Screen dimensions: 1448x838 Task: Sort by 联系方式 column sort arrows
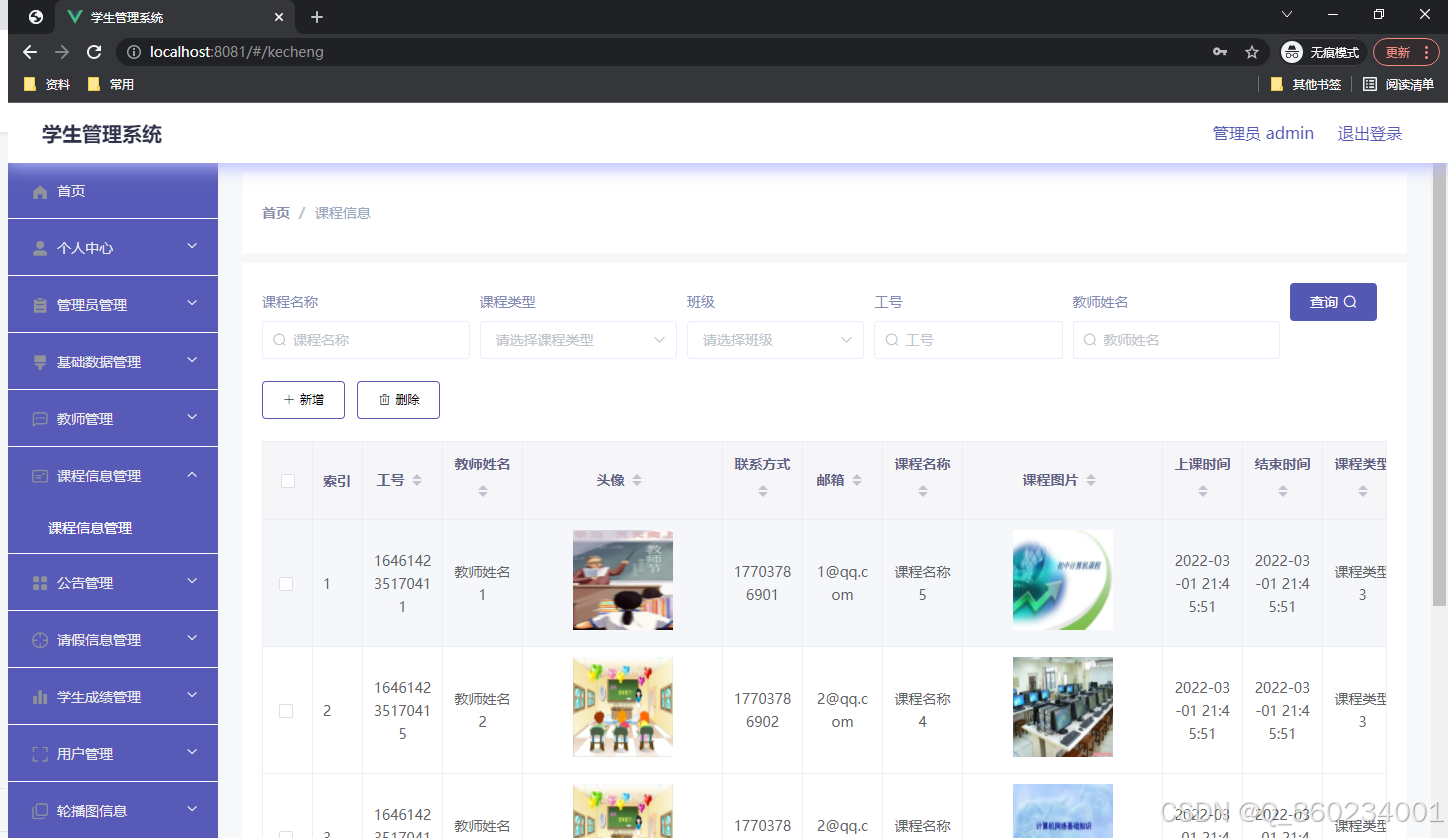click(x=763, y=491)
